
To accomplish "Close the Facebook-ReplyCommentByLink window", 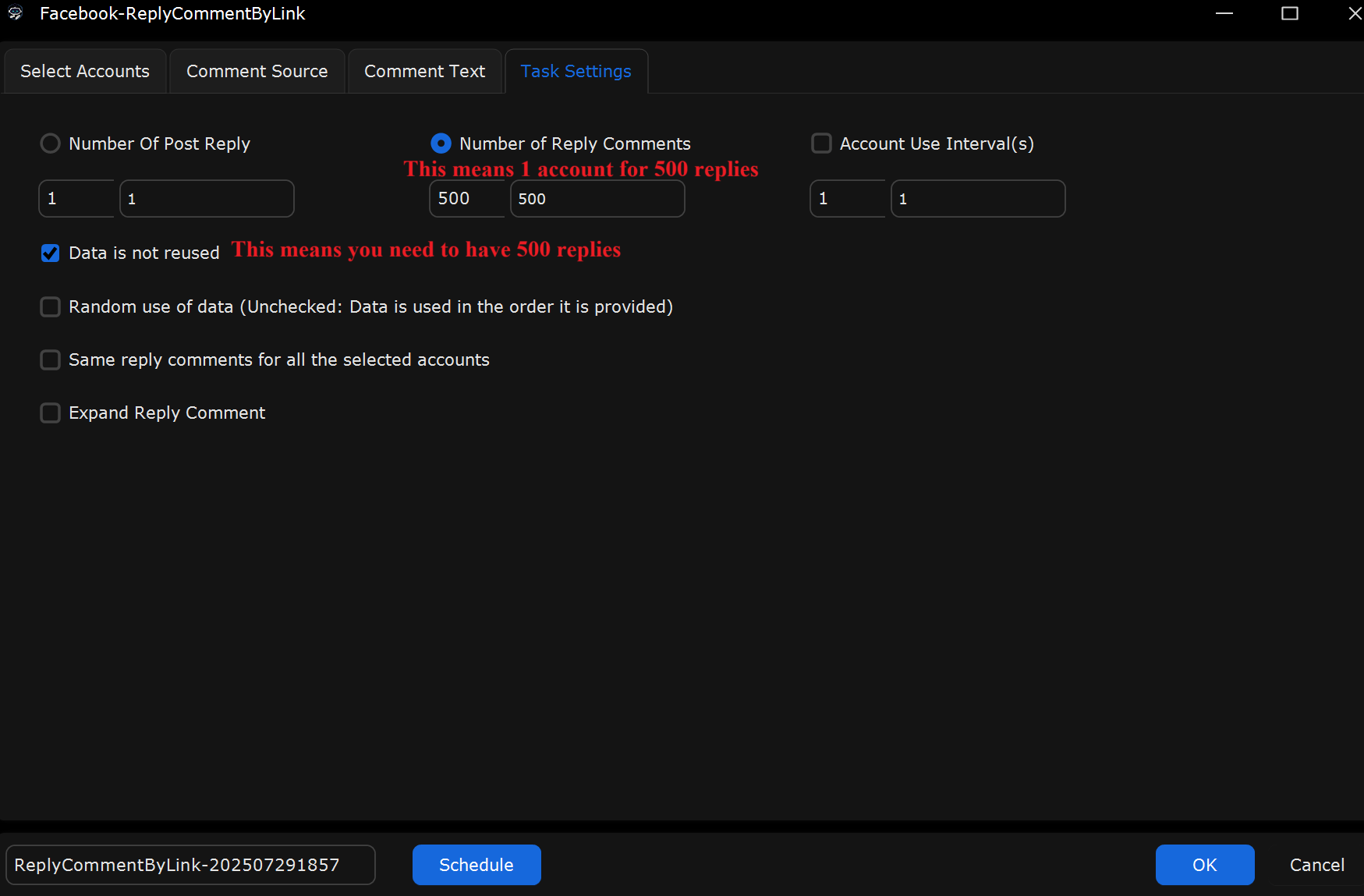I will pyautogui.click(x=1355, y=13).
